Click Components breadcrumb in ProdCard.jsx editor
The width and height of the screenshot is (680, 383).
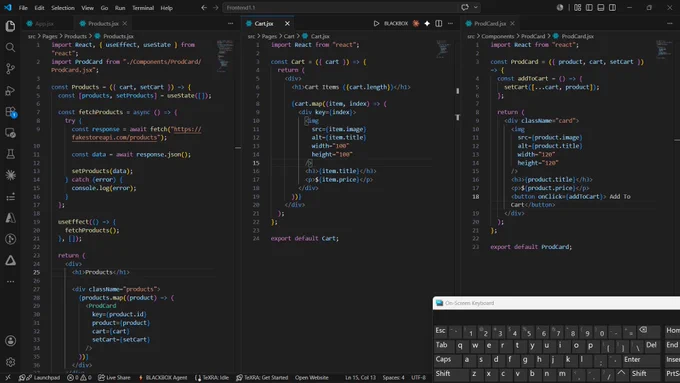[497, 36]
